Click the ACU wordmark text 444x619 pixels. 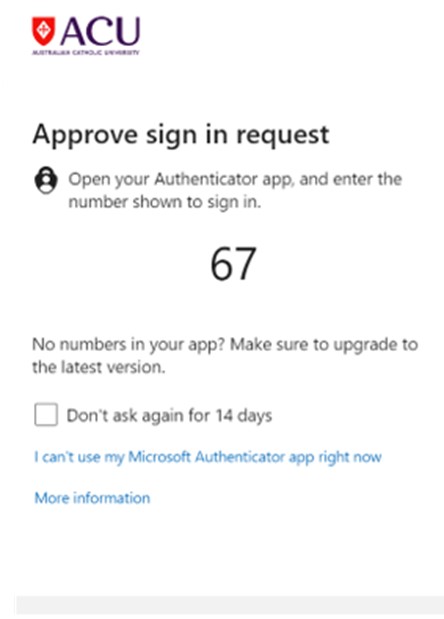100,31
